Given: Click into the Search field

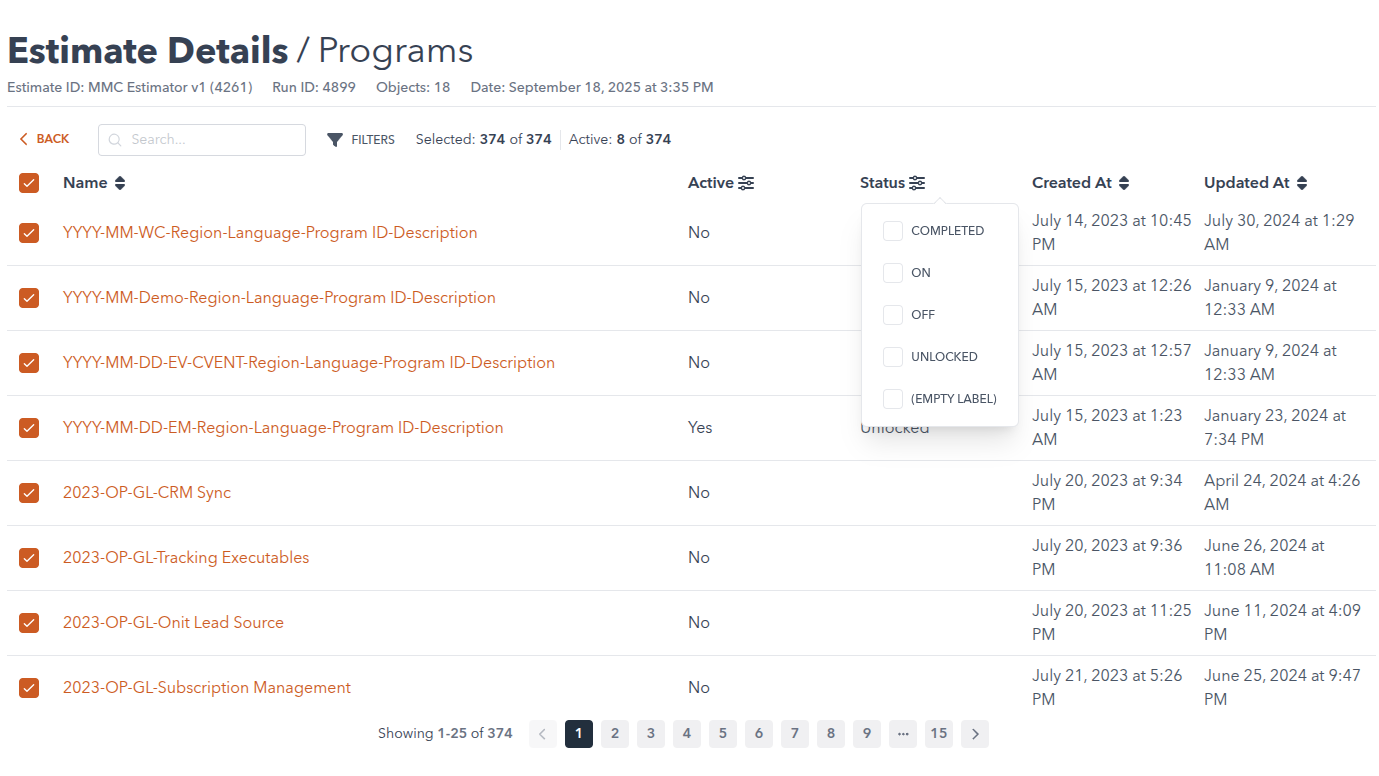Looking at the screenshot, I should click(x=212, y=140).
